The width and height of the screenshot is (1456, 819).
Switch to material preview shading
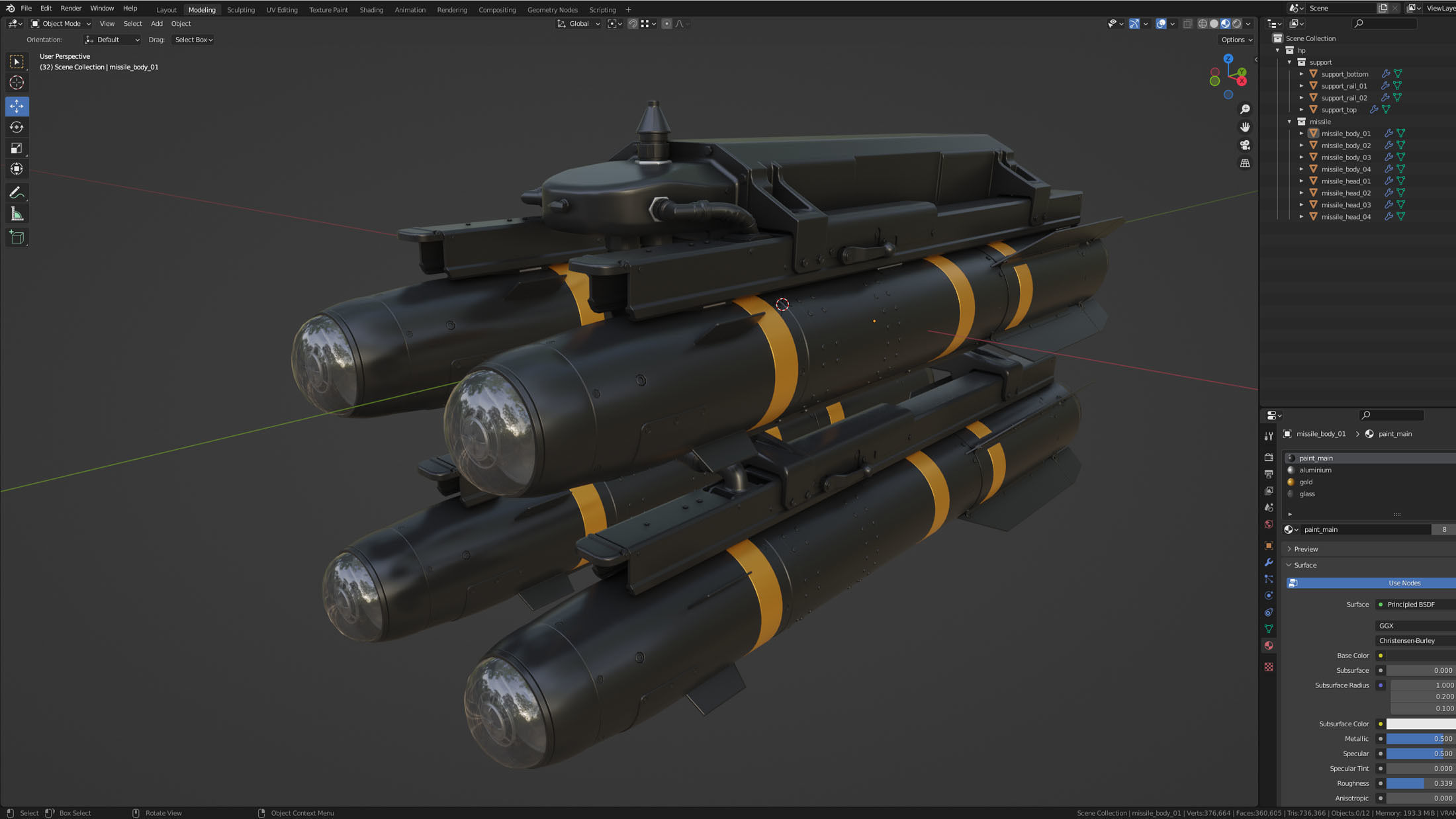[x=1225, y=24]
